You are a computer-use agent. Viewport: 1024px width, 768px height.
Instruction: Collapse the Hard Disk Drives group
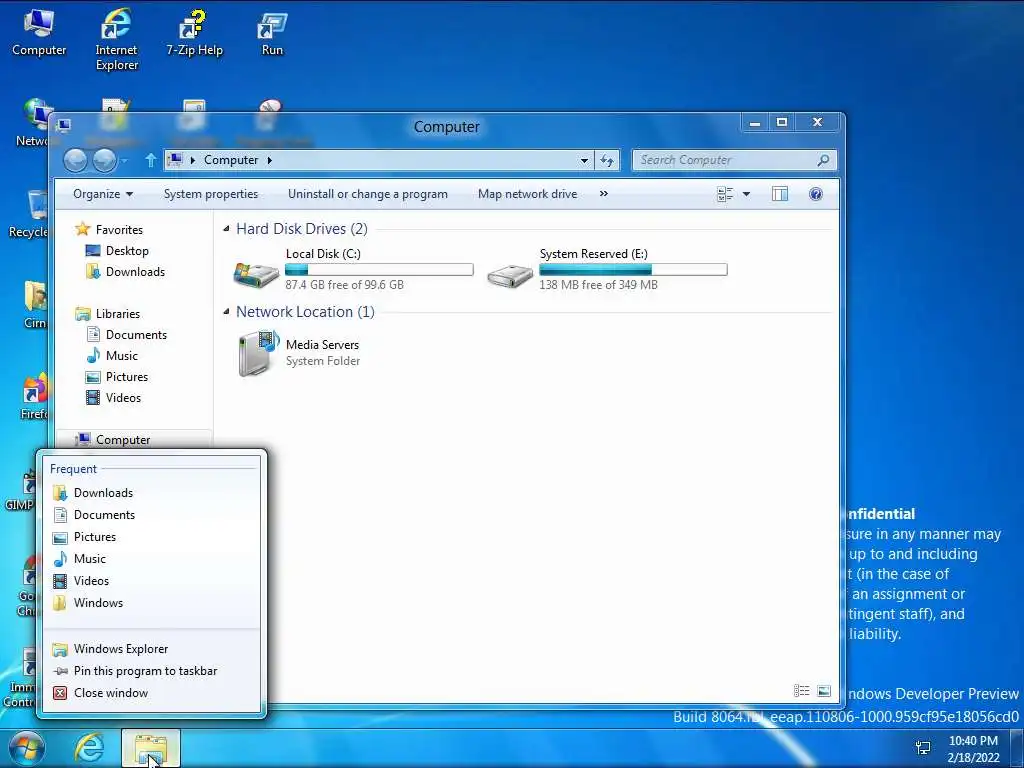[x=226, y=229]
